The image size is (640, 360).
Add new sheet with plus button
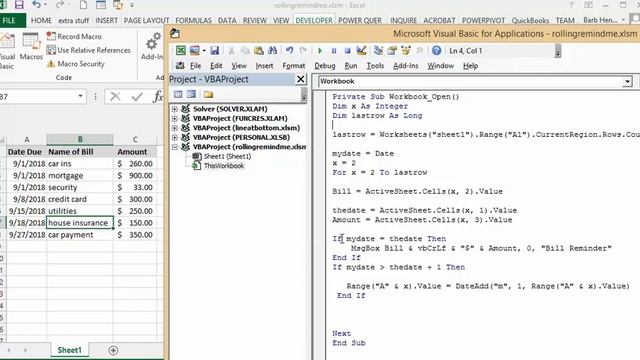[x=113, y=350]
